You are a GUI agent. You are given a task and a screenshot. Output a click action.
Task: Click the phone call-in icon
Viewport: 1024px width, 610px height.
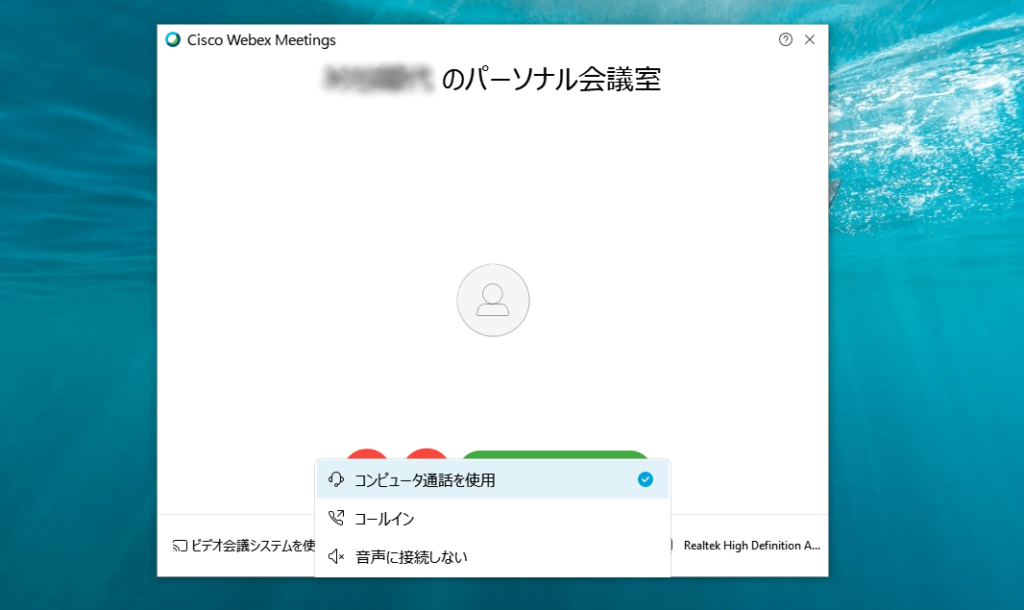pos(336,518)
